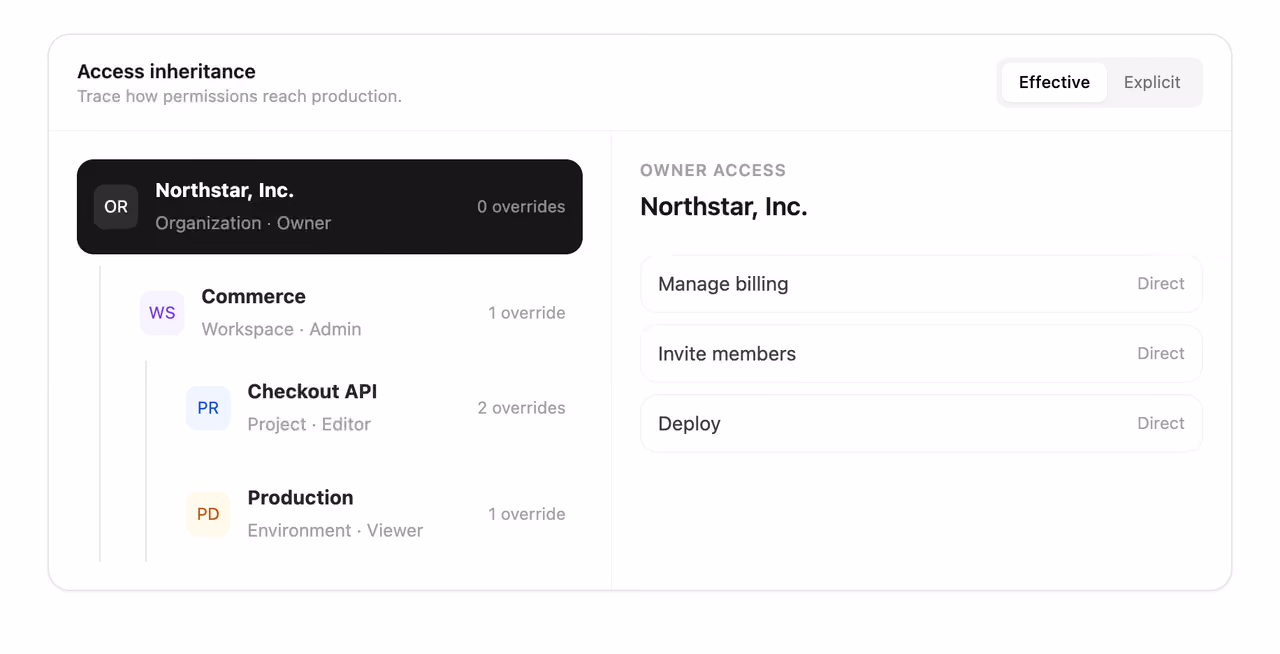Image resolution: width=1280 pixels, height=654 pixels.
Task: Select the Northstar, Inc. tree node
Action: [x=330, y=207]
